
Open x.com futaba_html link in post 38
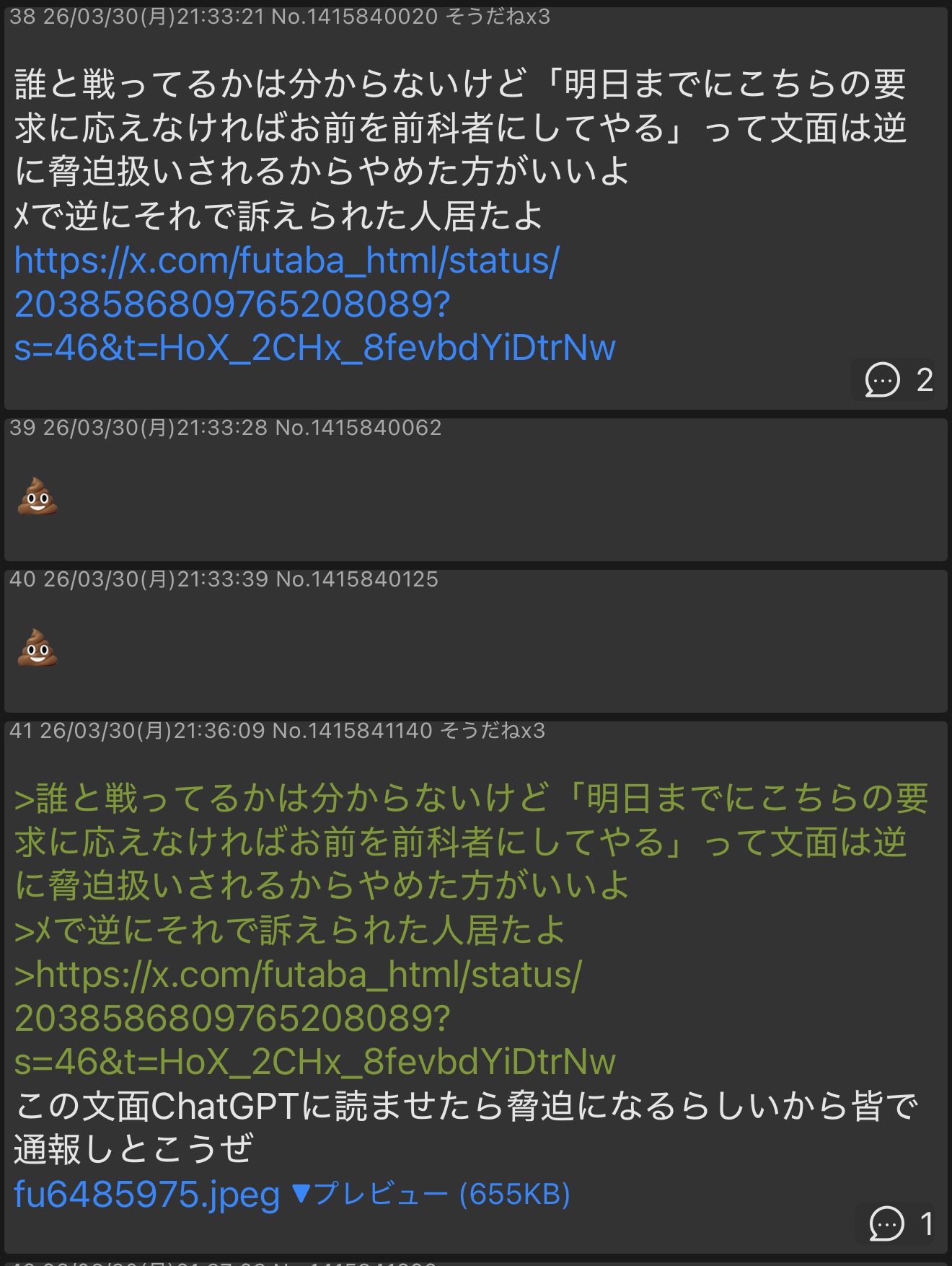click(x=315, y=304)
